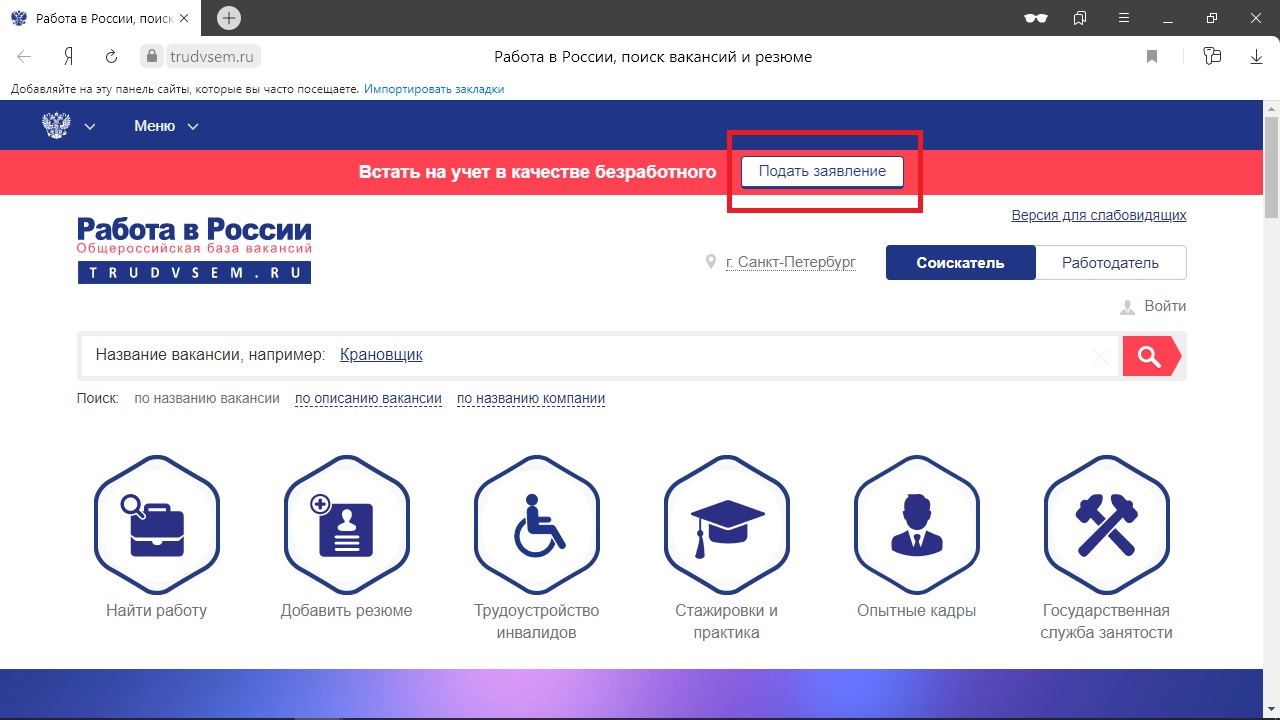Open the Стажировки и практика graduation cap icon
This screenshot has width=1280, height=720.
tap(726, 525)
